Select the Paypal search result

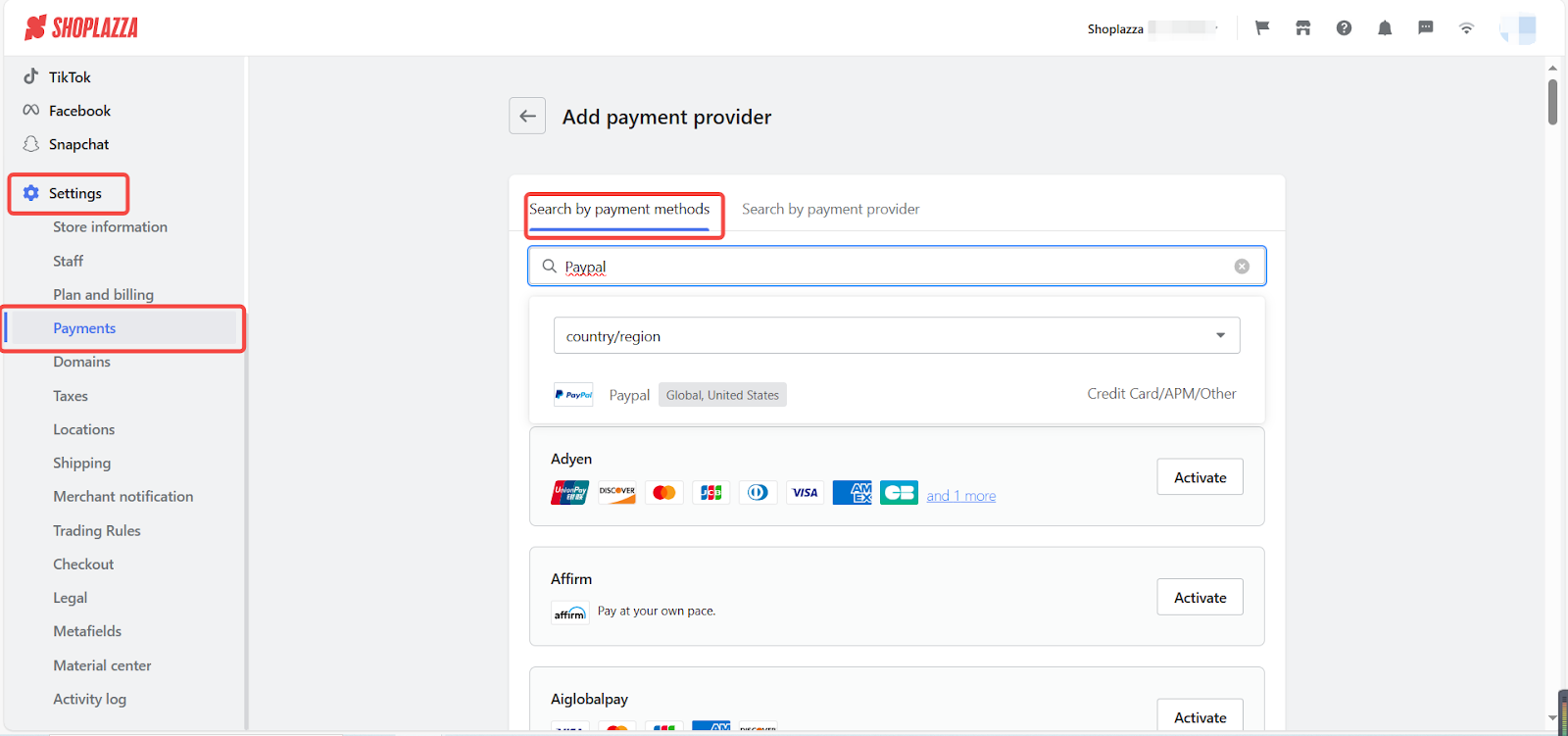[x=897, y=394]
